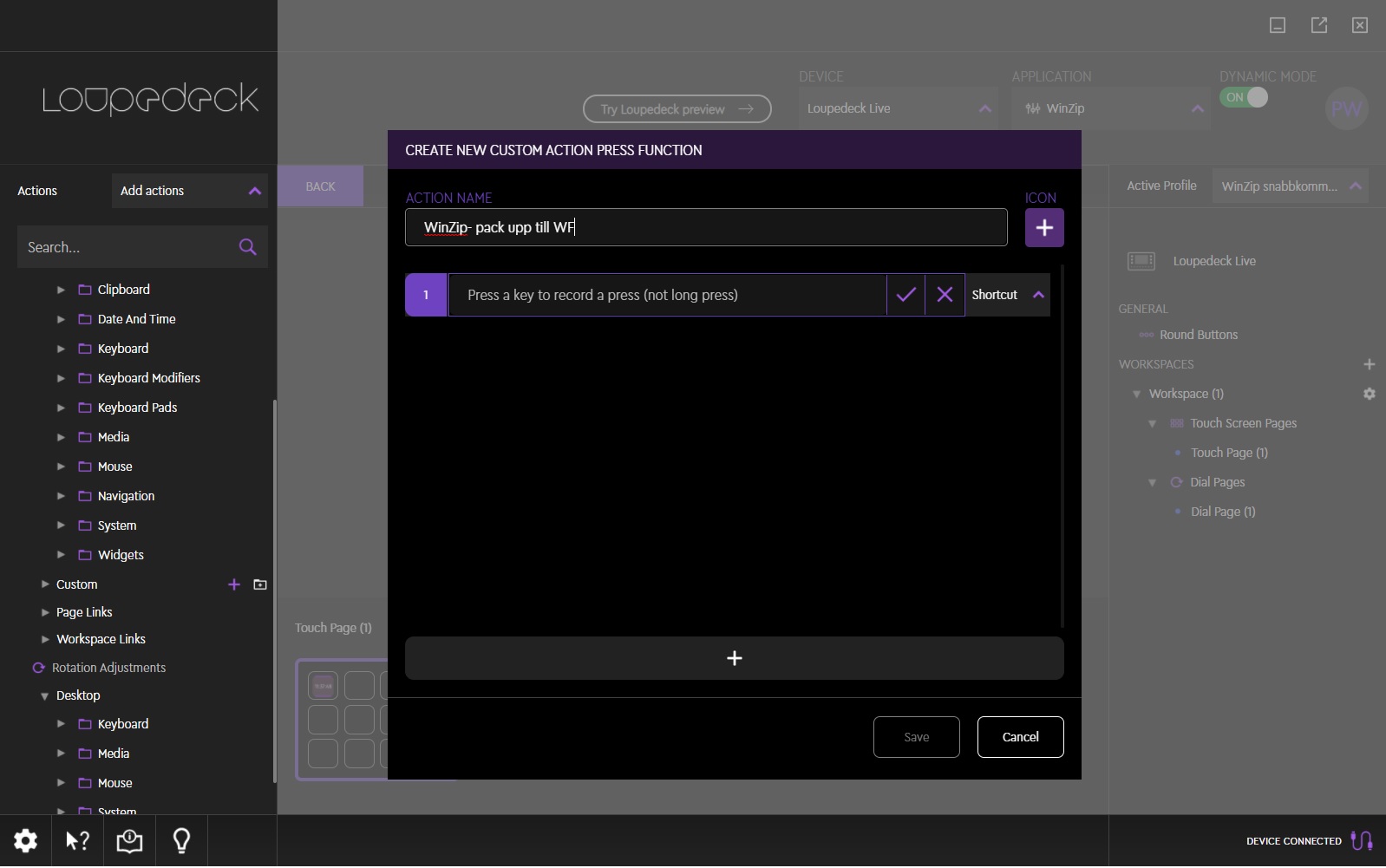Expand the Custom section

coord(45,584)
